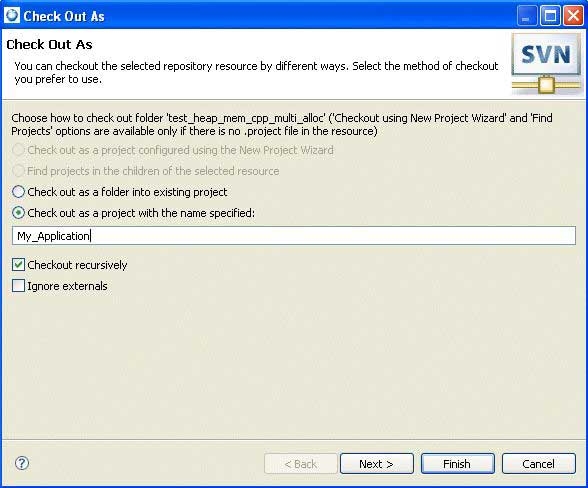Cancel the checkout wizard
The image size is (588, 488).
point(538,464)
